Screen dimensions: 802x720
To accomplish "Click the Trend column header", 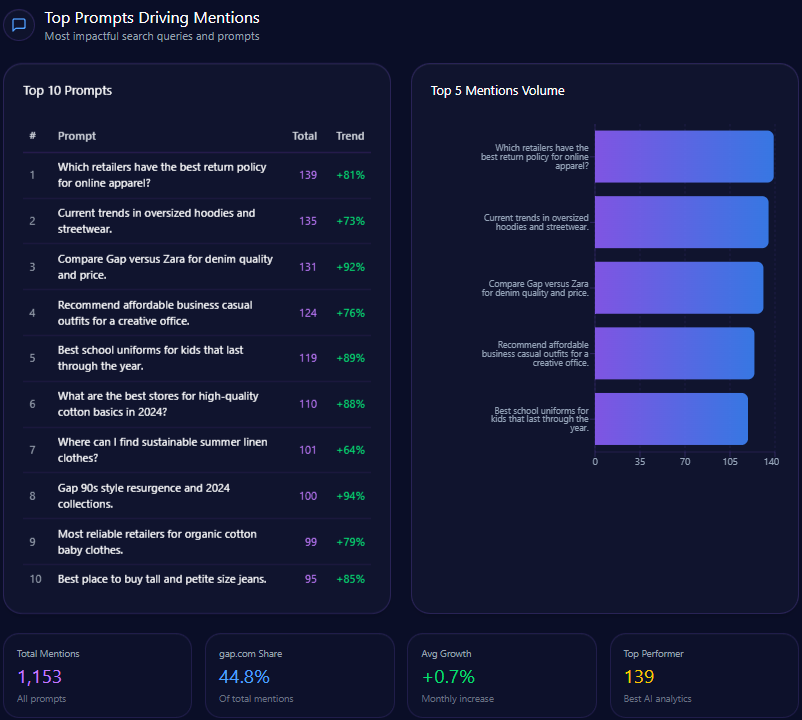I will click(x=350, y=136).
